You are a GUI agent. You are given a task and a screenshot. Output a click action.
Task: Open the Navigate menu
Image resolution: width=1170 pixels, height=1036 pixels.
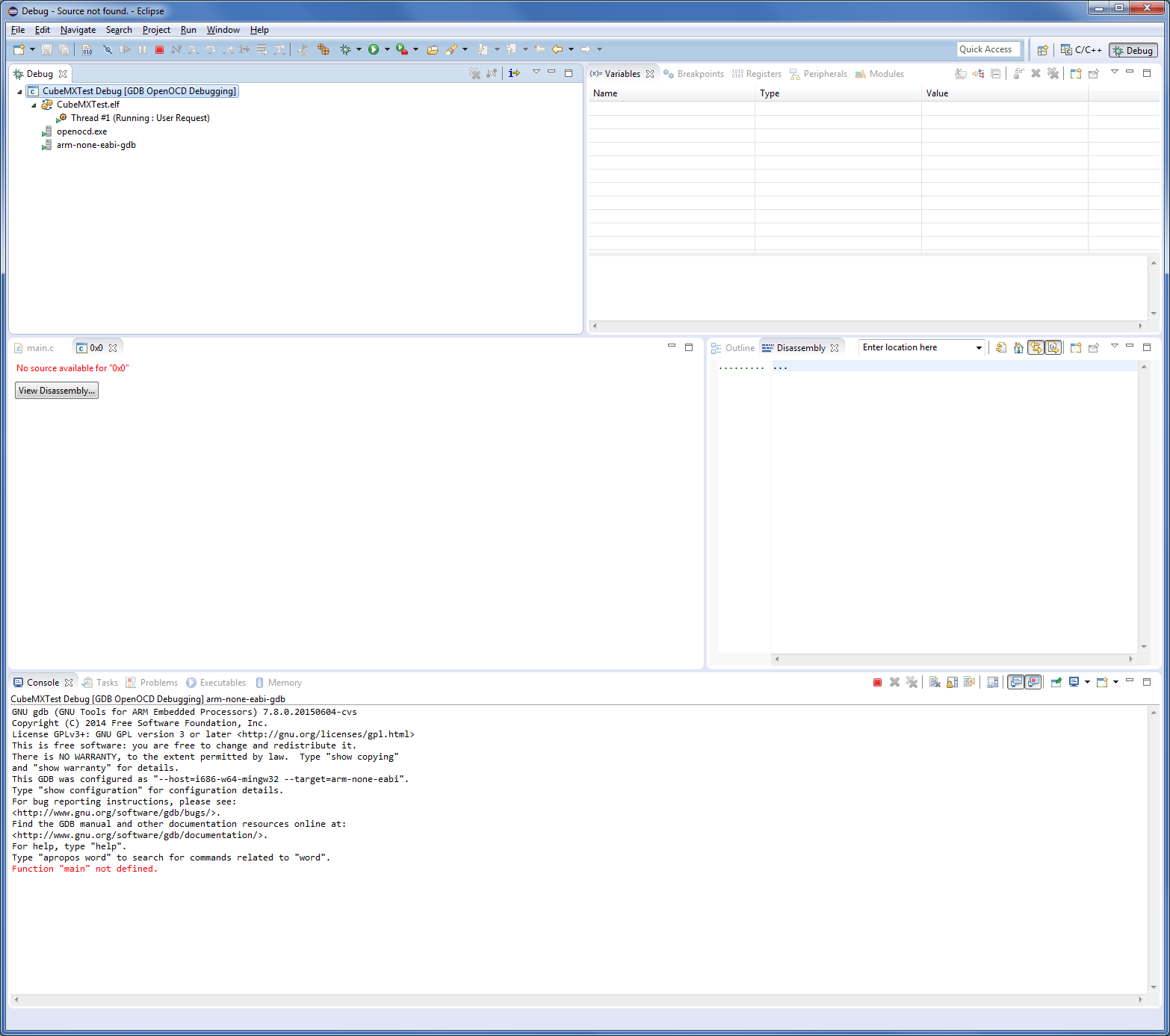(78, 30)
